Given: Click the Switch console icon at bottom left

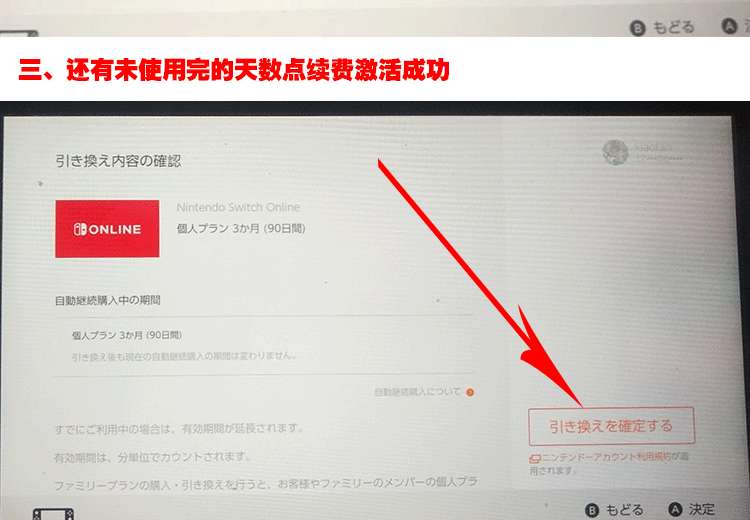Looking at the screenshot, I should [54, 514].
